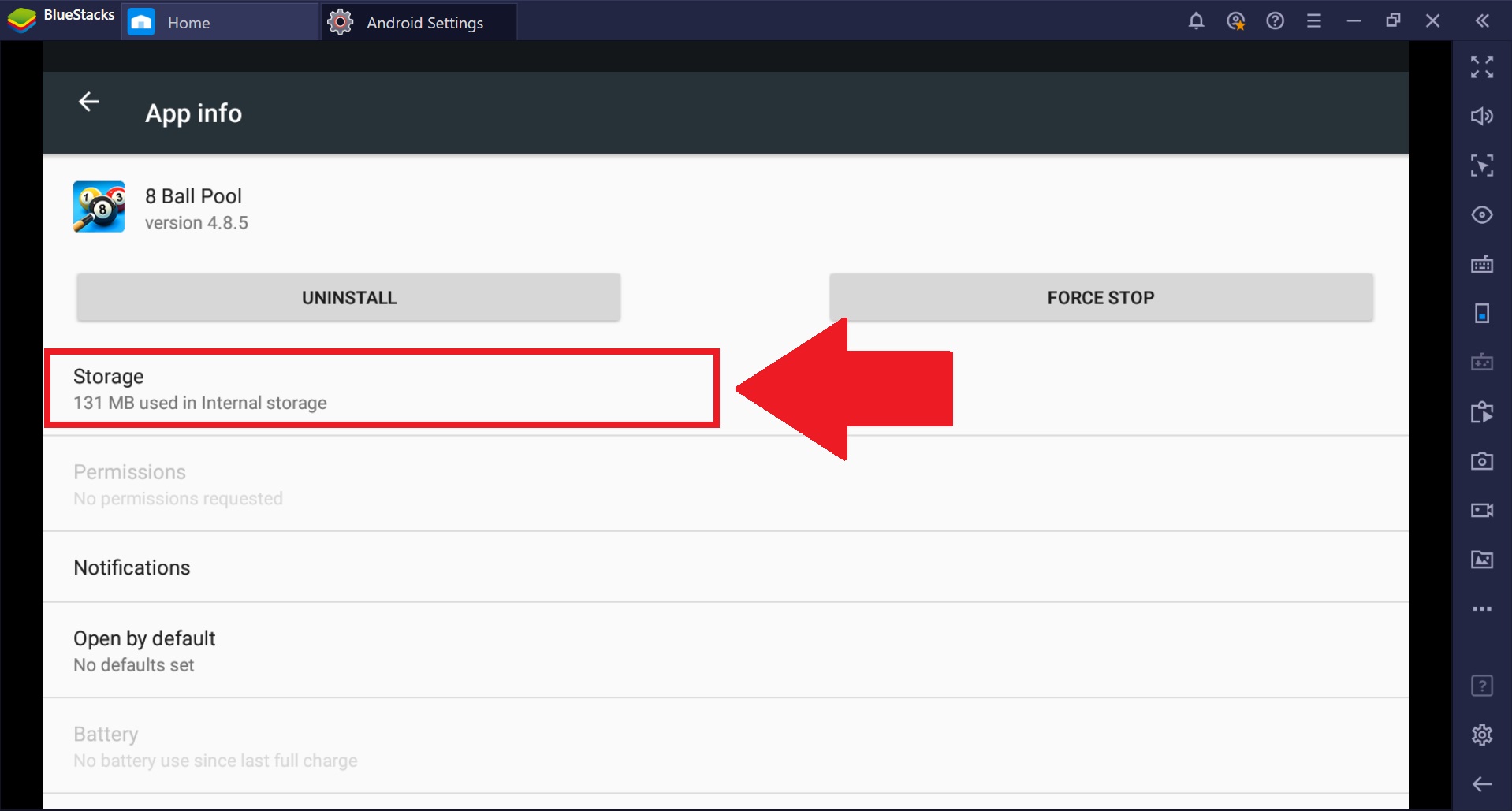Click the phone rotate icon in sidebar
Viewport: 1512px width, 811px height.
pos(1482,313)
